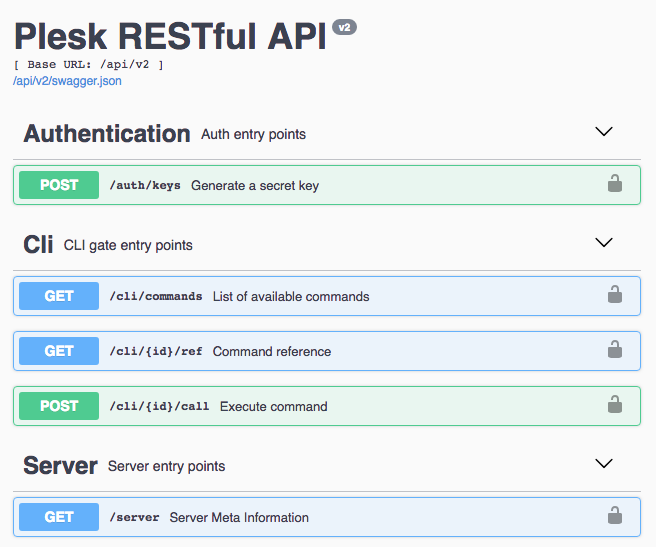This screenshot has width=656, height=547.
Task: Select the Server section heading
Action: [60, 465]
